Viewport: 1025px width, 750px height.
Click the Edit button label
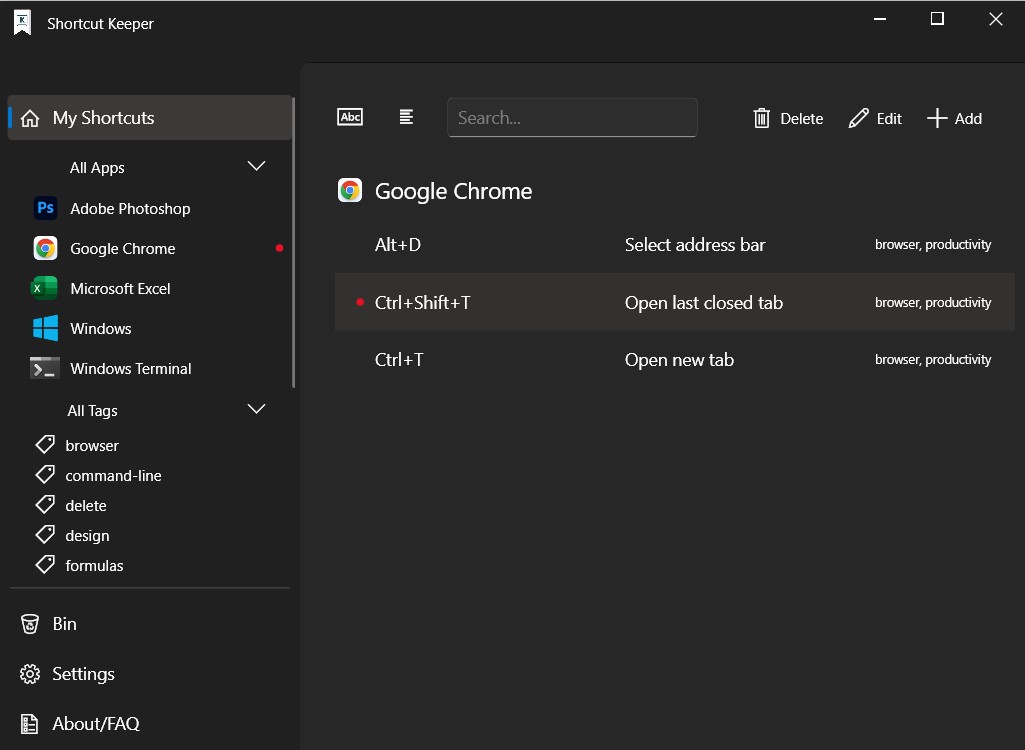[889, 118]
